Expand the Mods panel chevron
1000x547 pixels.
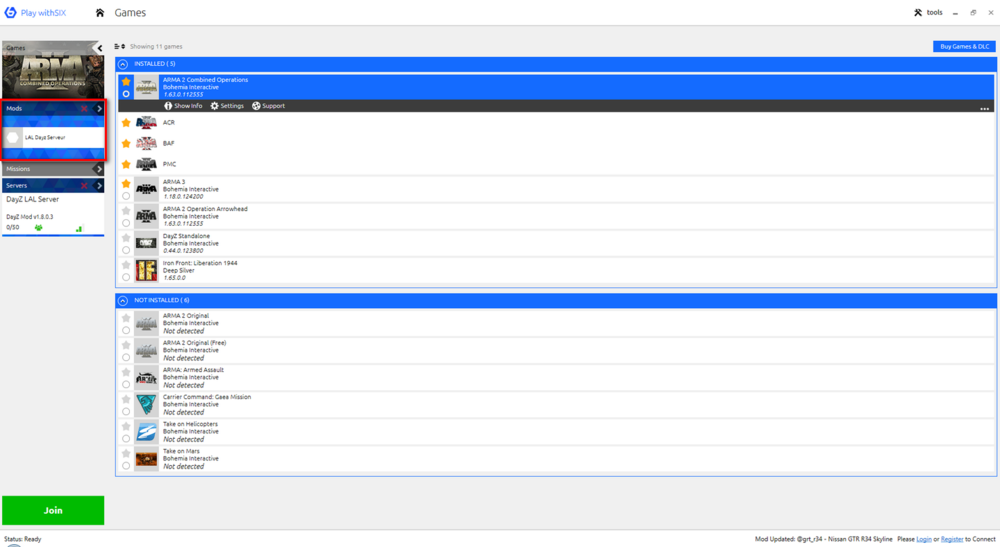99,108
